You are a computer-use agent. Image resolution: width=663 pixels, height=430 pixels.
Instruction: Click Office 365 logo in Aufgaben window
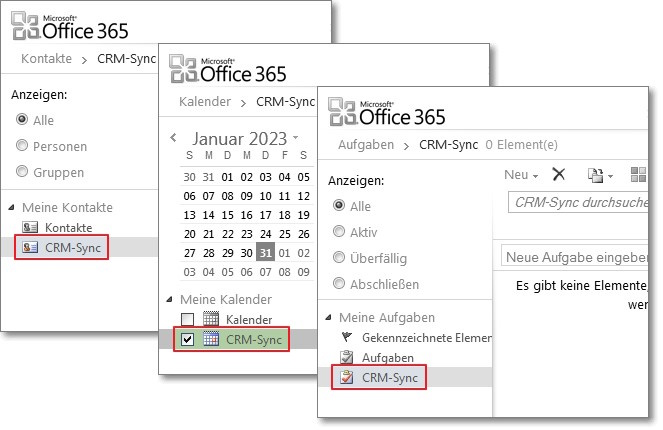pyautogui.click(x=387, y=112)
